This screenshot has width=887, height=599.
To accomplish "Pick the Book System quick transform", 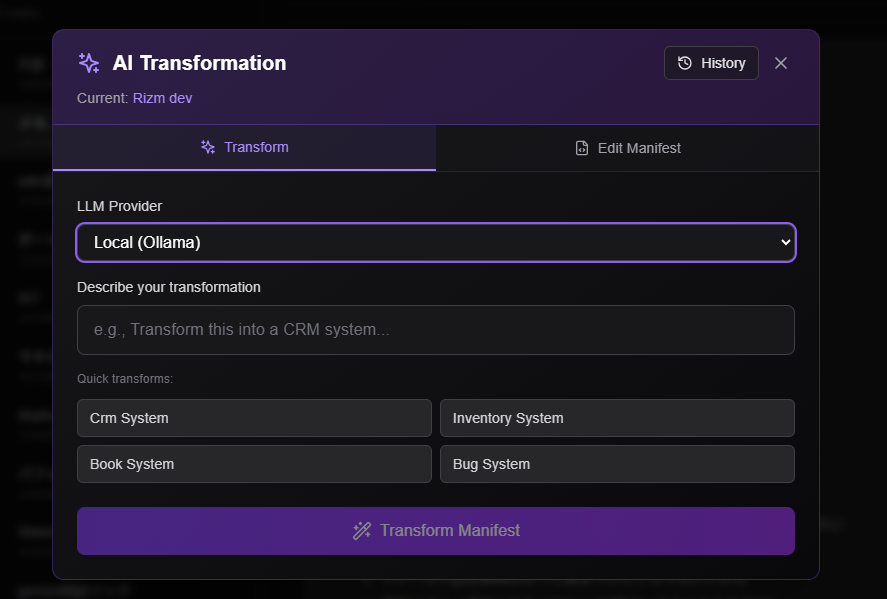I will pos(254,464).
